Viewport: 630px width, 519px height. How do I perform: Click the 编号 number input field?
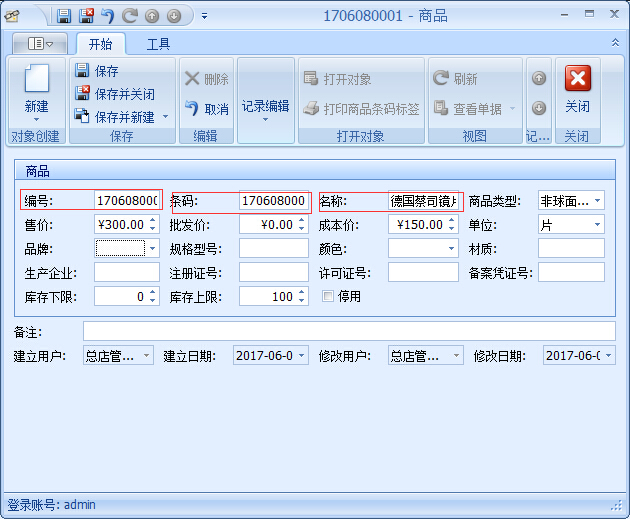coord(127,200)
